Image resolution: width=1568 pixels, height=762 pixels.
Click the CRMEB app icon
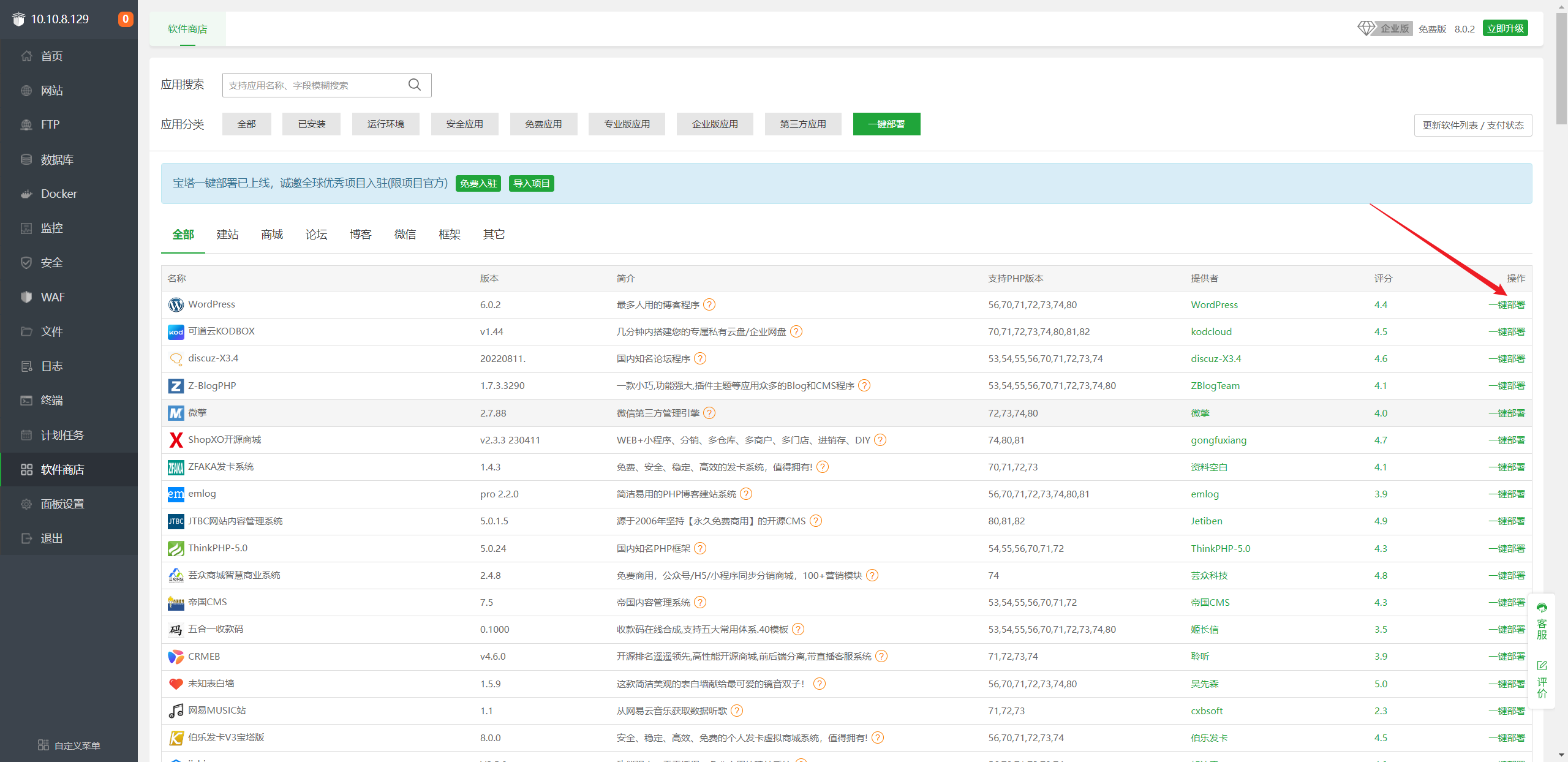pos(176,657)
